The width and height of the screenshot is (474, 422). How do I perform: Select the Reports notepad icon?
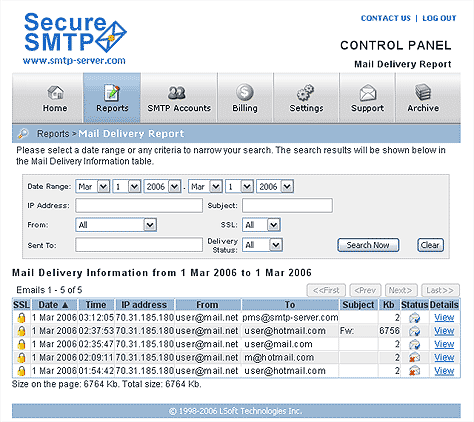[x=112, y=92]
